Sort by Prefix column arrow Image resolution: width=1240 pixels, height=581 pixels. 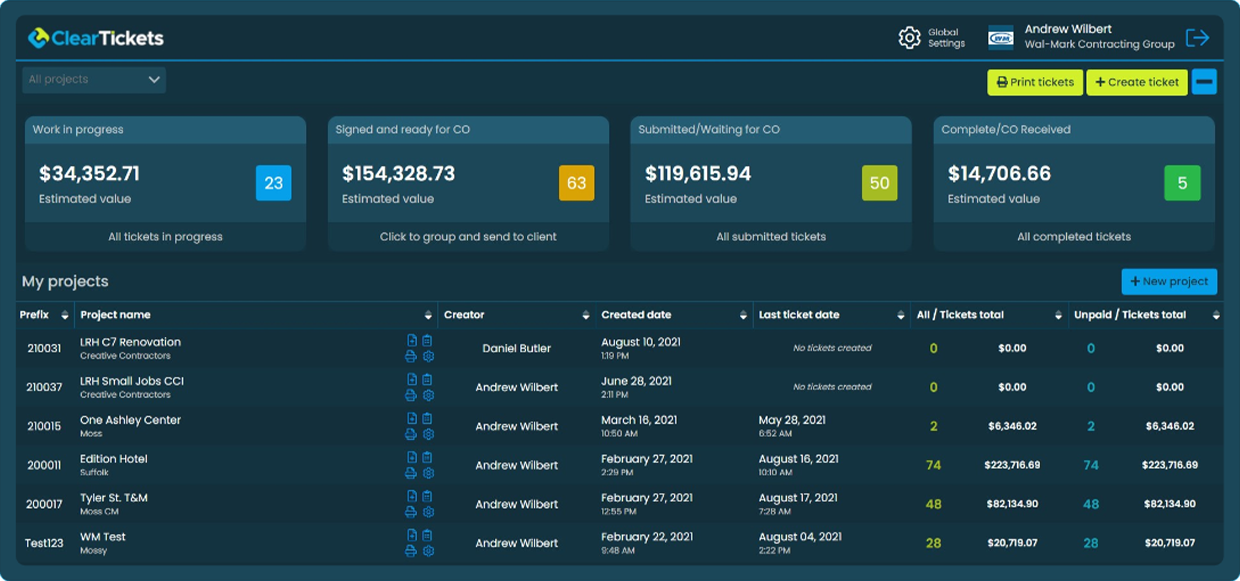(x=65, y=315)
